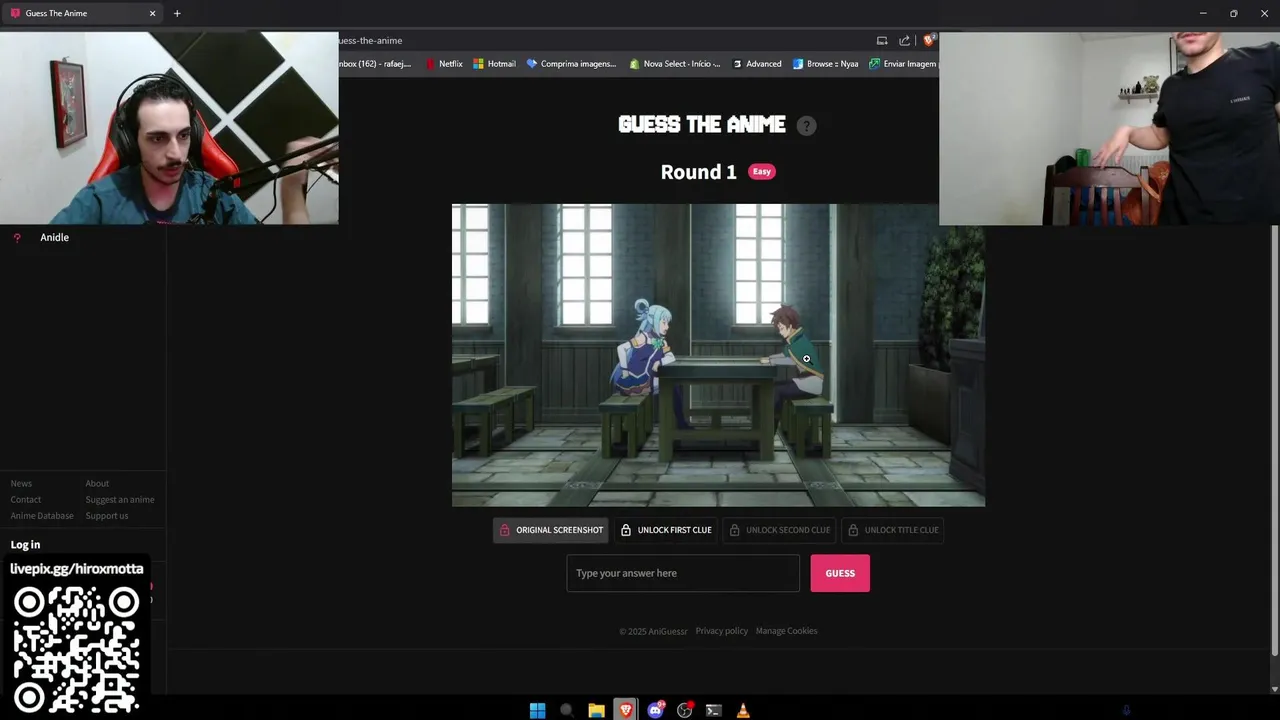
Task: Open the Manage Cookies footer link
Action: pos(786,631)
